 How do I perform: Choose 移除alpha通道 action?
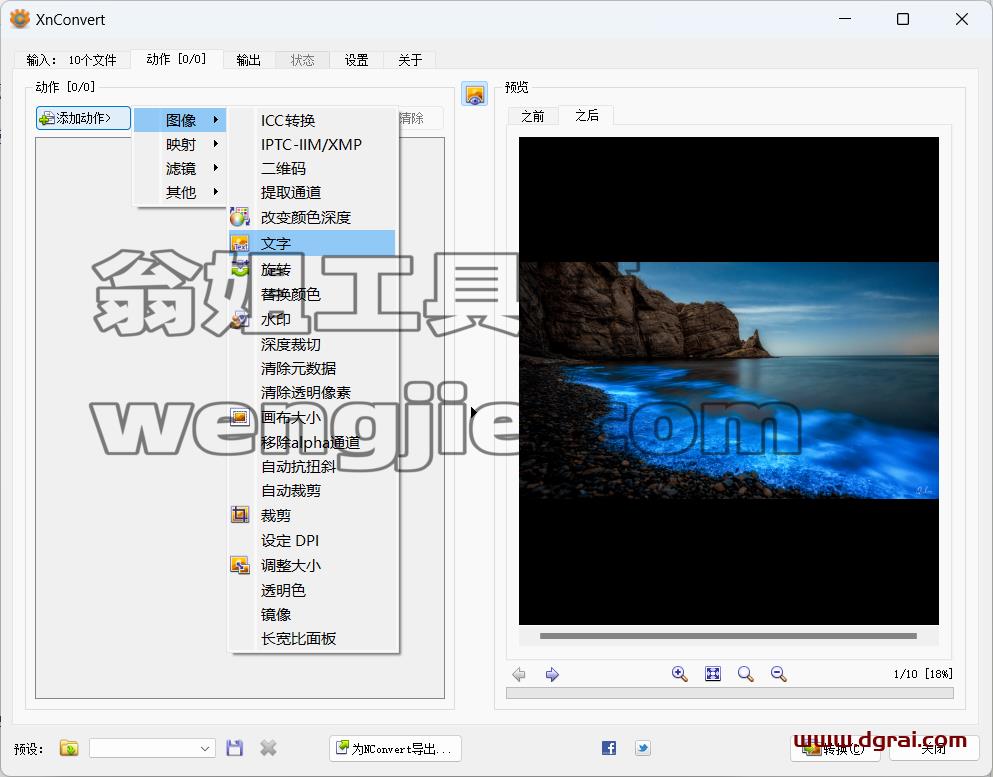pos(313,442)
